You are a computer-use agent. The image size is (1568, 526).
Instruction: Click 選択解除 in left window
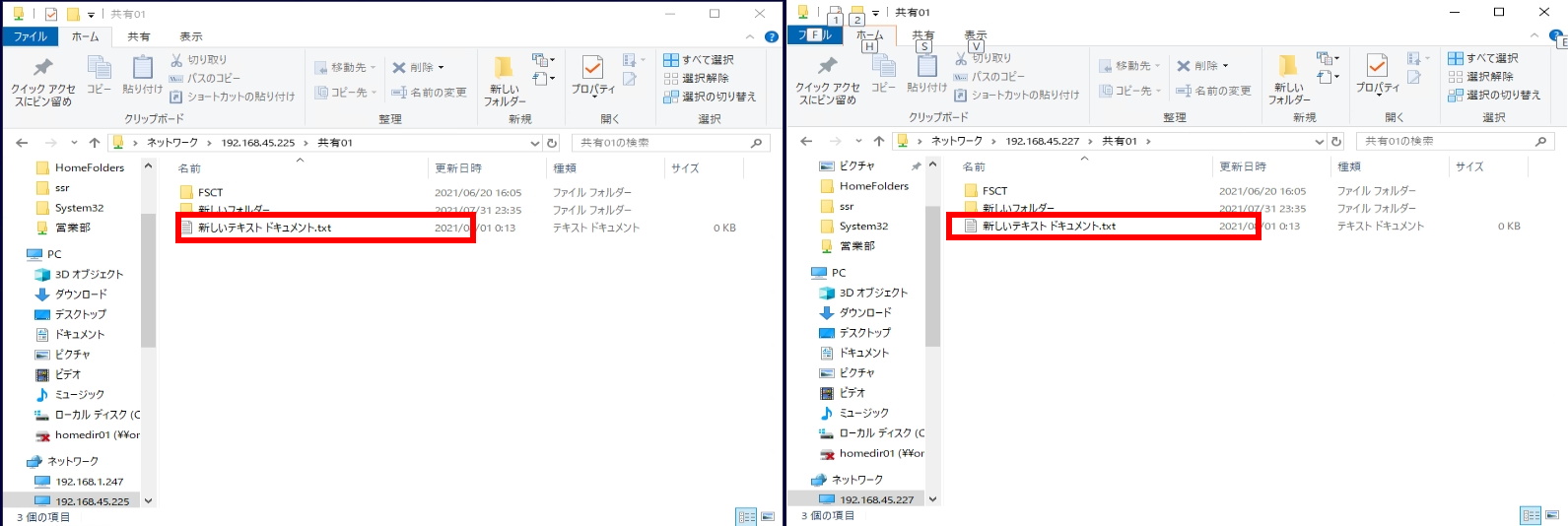(696, 78)
